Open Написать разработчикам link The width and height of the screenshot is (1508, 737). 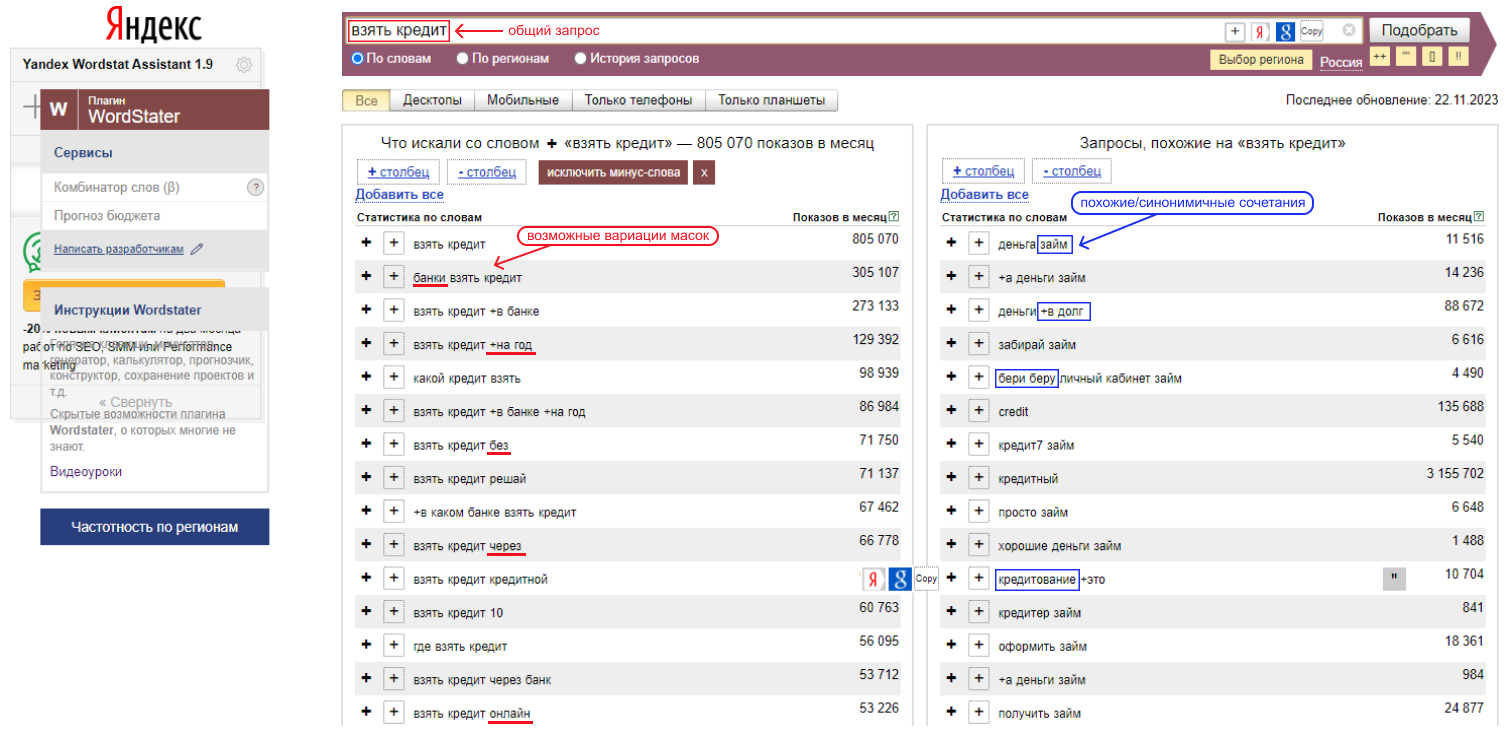(119, 249)
